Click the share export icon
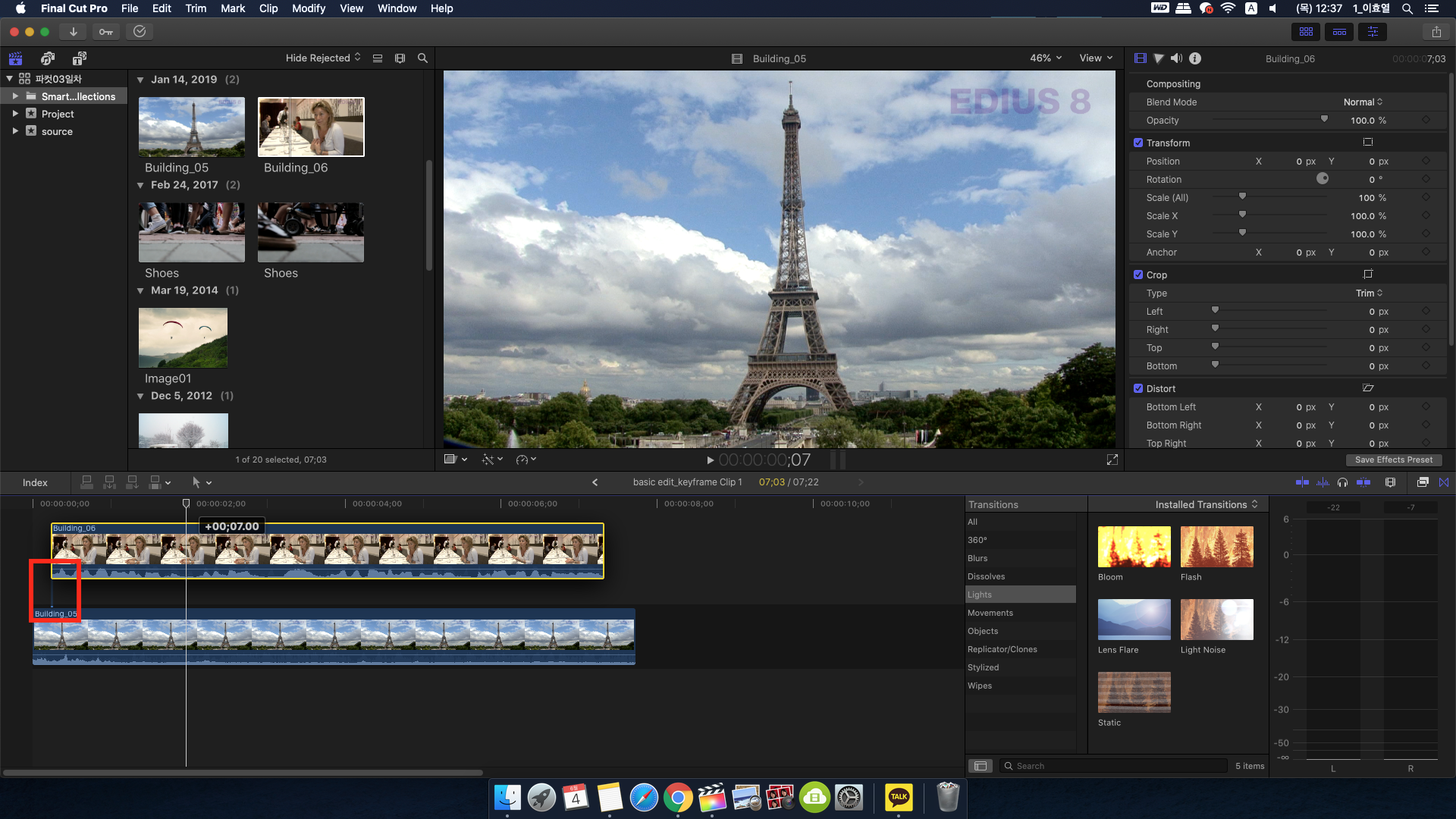 (x=1436, y=32)
